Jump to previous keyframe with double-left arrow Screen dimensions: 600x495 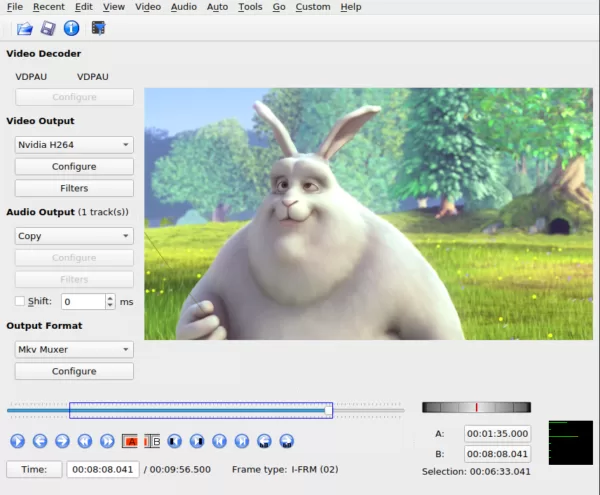(85, 441)
